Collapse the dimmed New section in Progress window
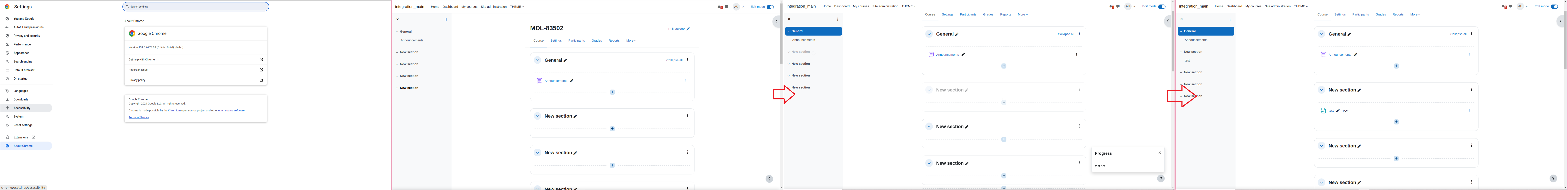The image size is (1568, 190). pyautogui.click(x=929, y=90)
